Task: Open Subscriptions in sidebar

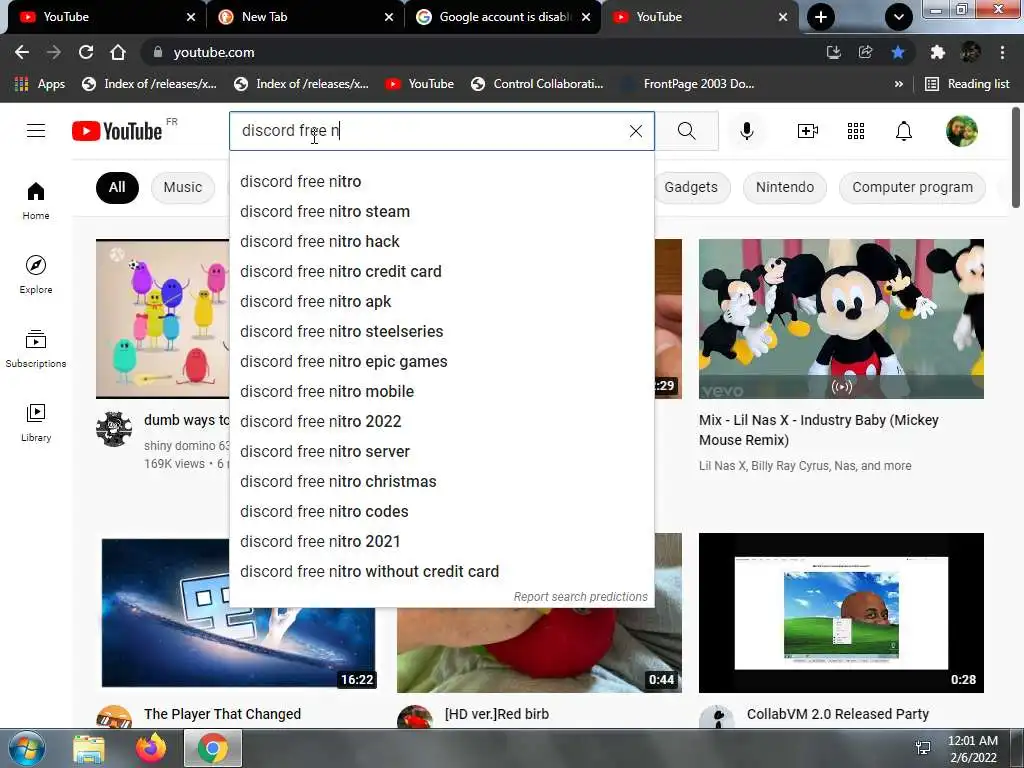Action: pos(36,349)
